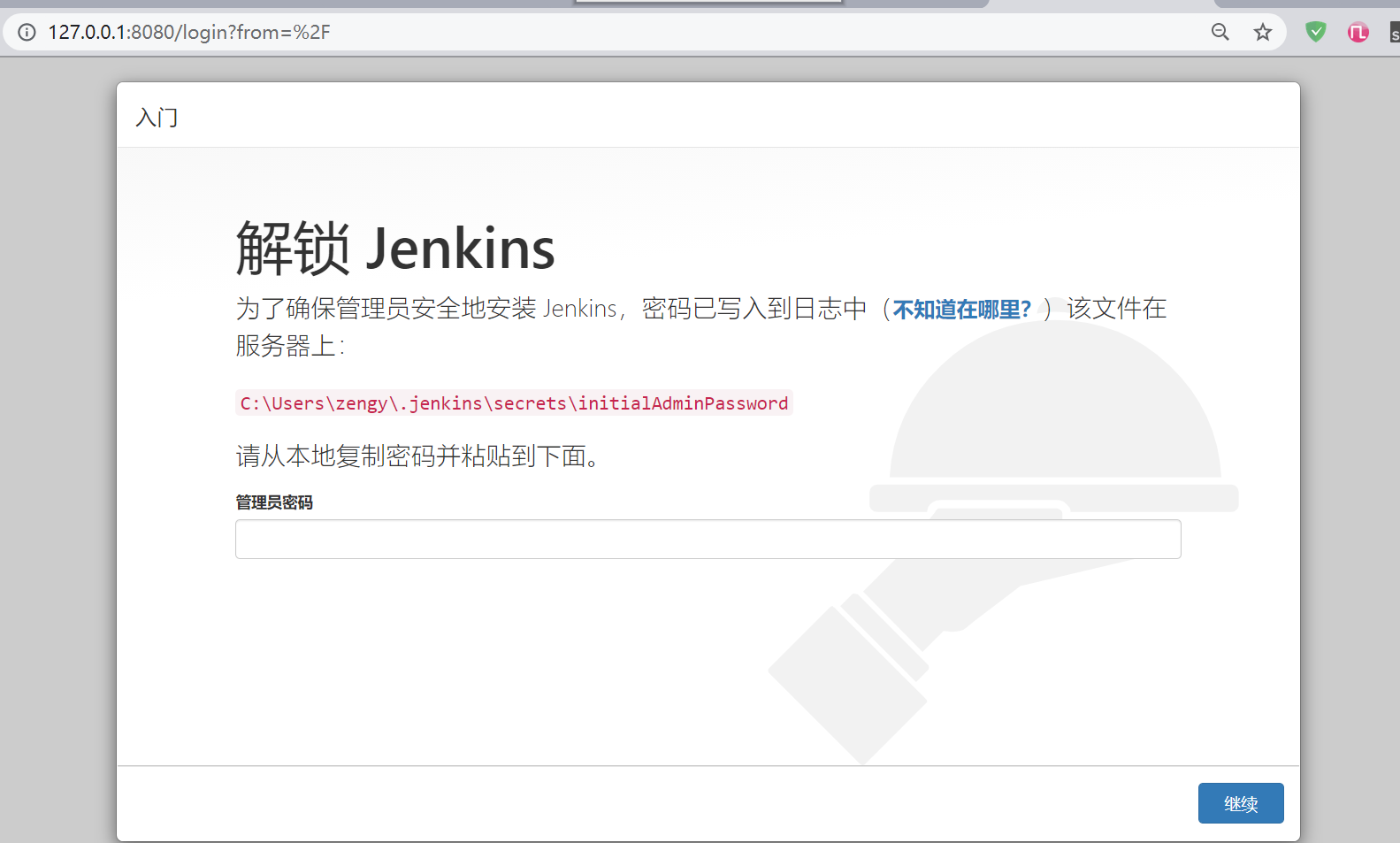Click the 继续 continue button
Screen dimensions: 1400x843
1241,803
